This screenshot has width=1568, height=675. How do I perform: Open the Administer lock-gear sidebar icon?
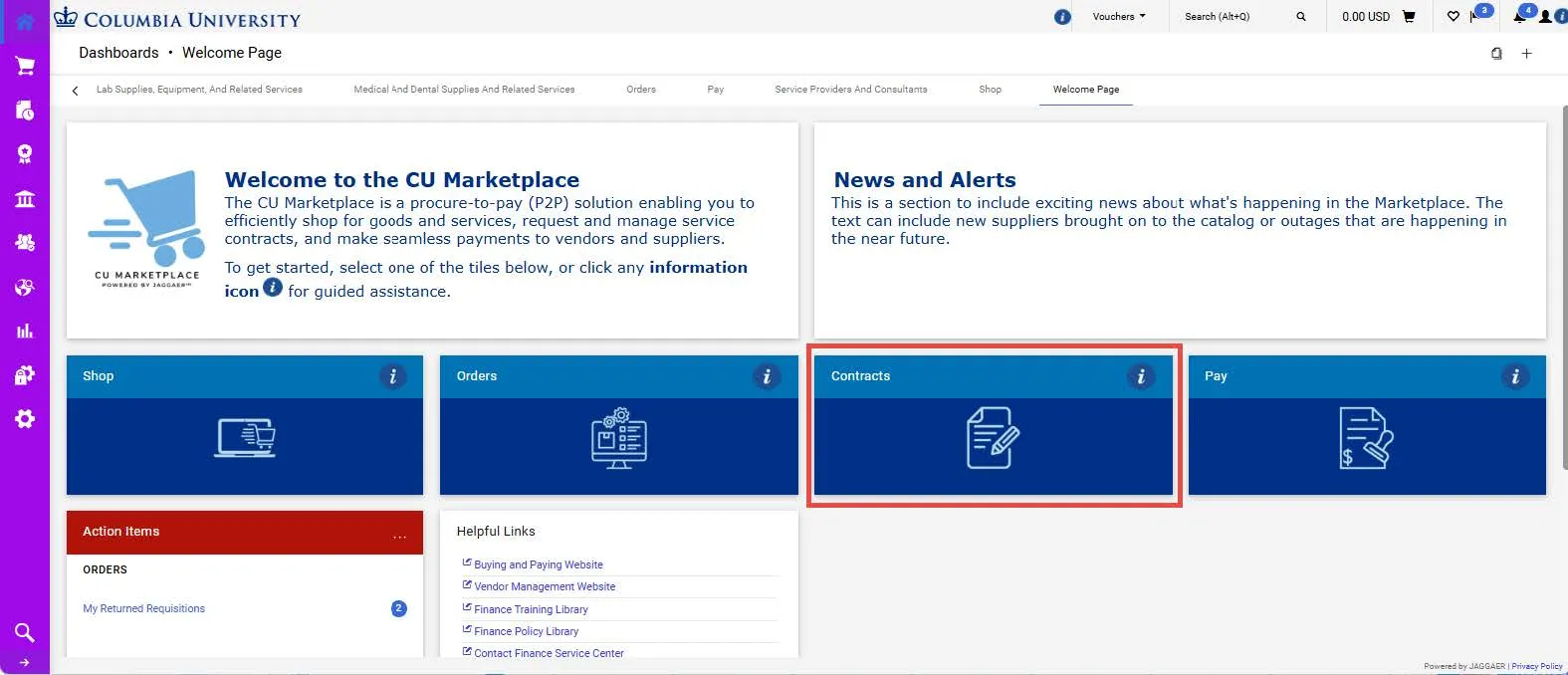[25, 374]
